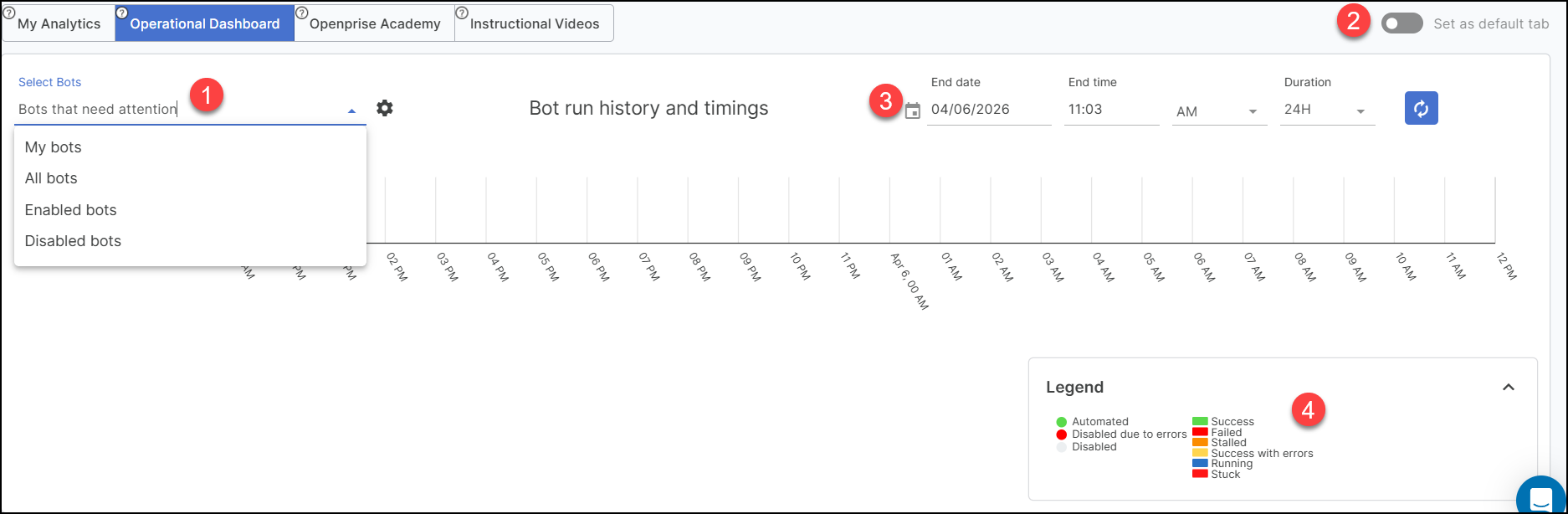Viewport: 1568px width, 514px height.
Task: Switch to Operational Dashboard tab
Action: pos(204,23)
